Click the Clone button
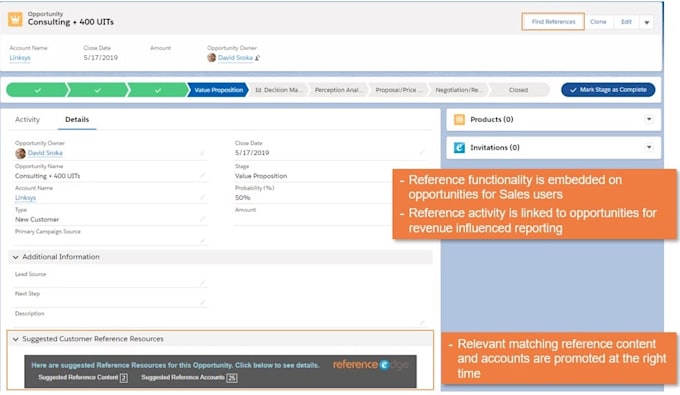 [x=598, y=22]
